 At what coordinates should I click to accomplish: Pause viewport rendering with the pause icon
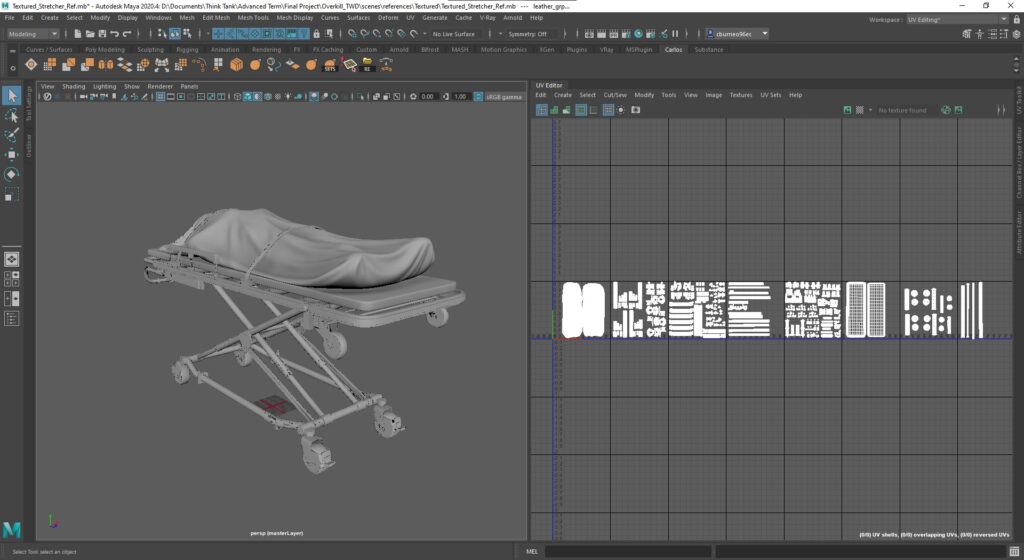(675, 34)
